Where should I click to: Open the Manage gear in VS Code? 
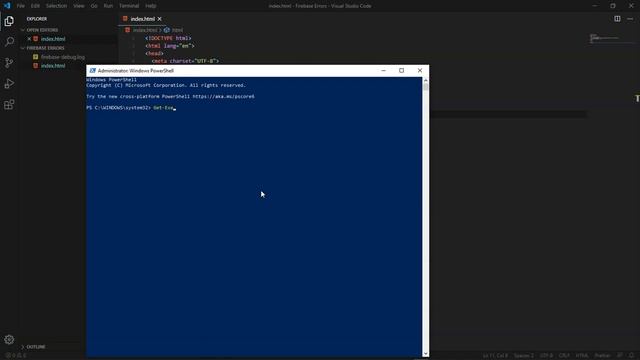coord(9,339)
